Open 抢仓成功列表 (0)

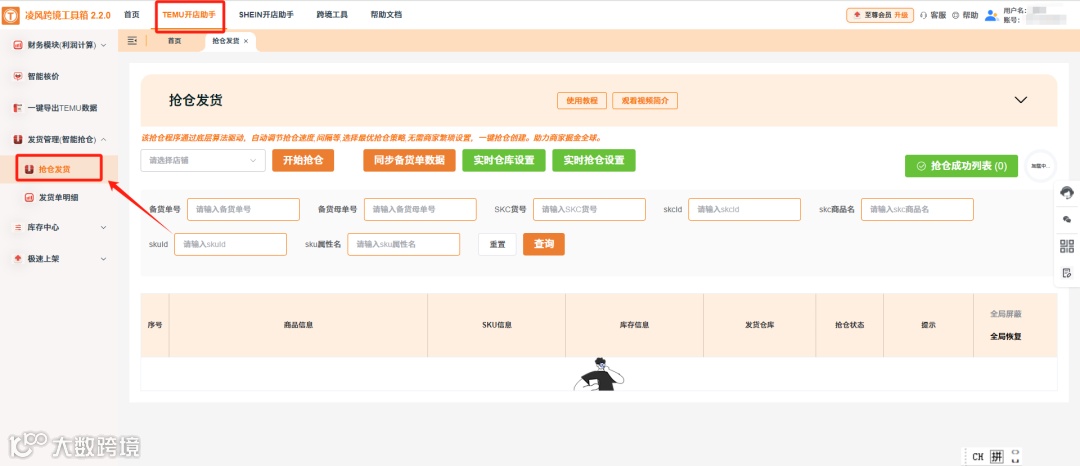coord(961,166)
